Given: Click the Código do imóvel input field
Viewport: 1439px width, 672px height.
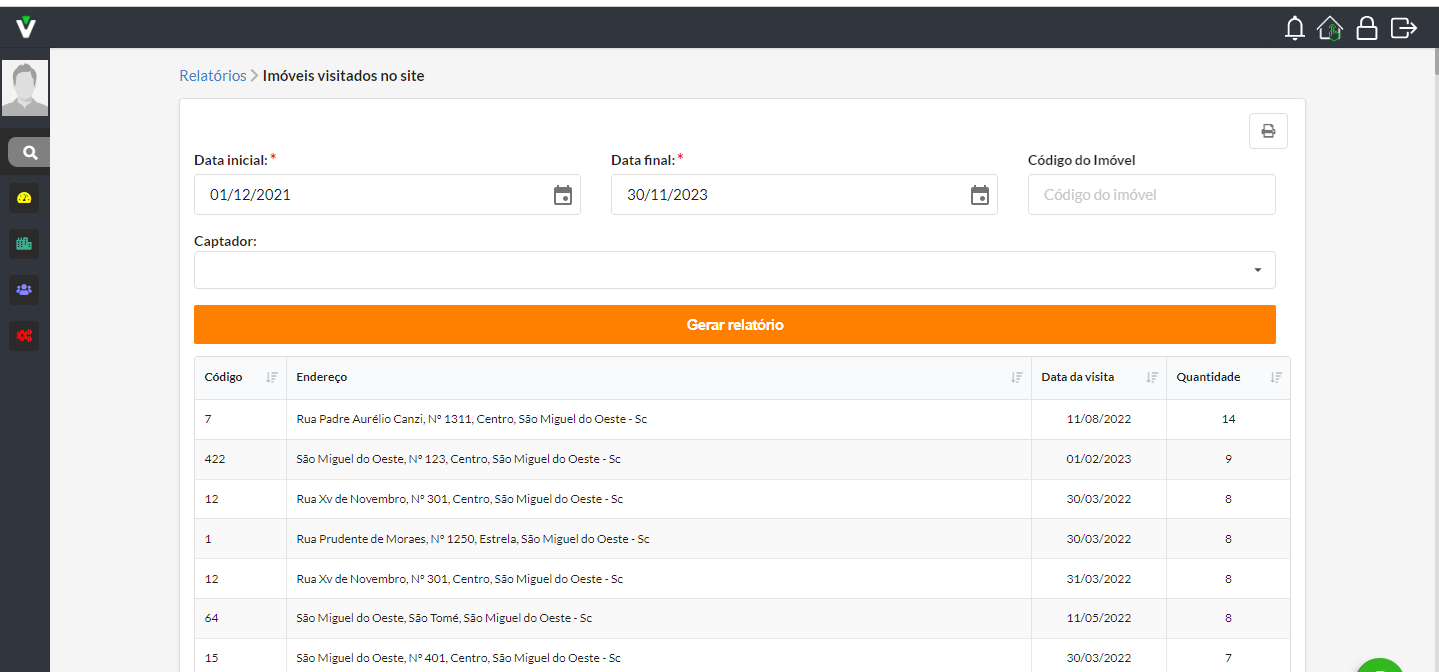Looking at the screenshot, I should (1152, 195).
